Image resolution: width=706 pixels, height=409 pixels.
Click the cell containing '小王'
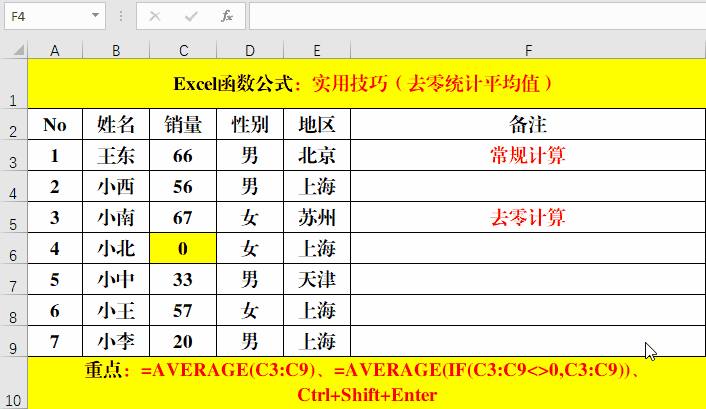point(116,311)
